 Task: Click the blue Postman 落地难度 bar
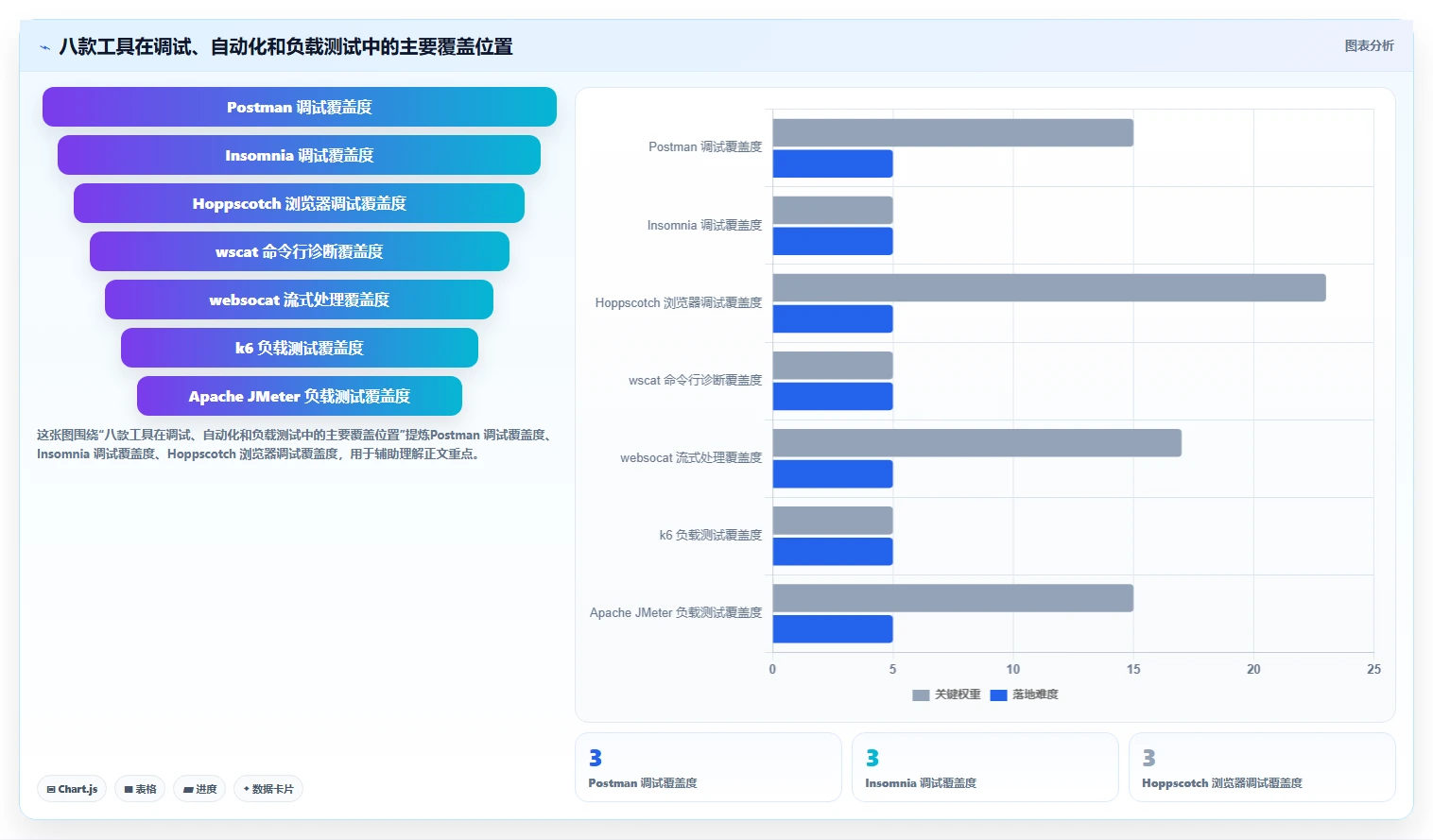point(833,163)
